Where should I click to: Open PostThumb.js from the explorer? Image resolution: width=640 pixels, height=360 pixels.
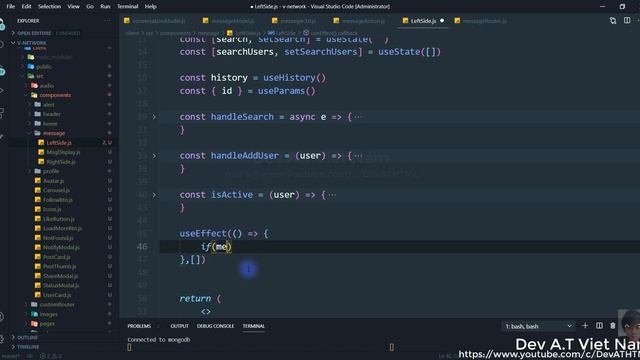click(x=59, y=267)
